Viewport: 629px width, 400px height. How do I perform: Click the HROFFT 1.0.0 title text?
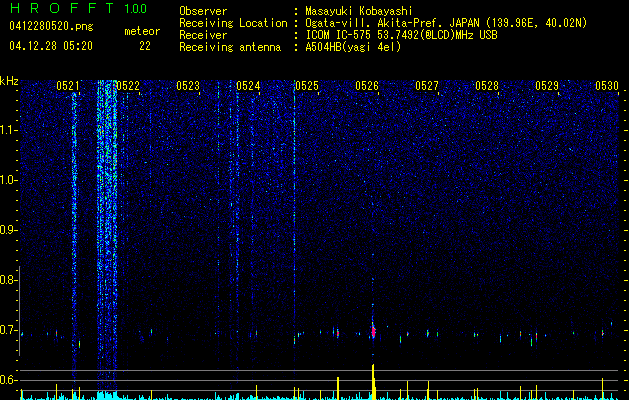[78, 8]
